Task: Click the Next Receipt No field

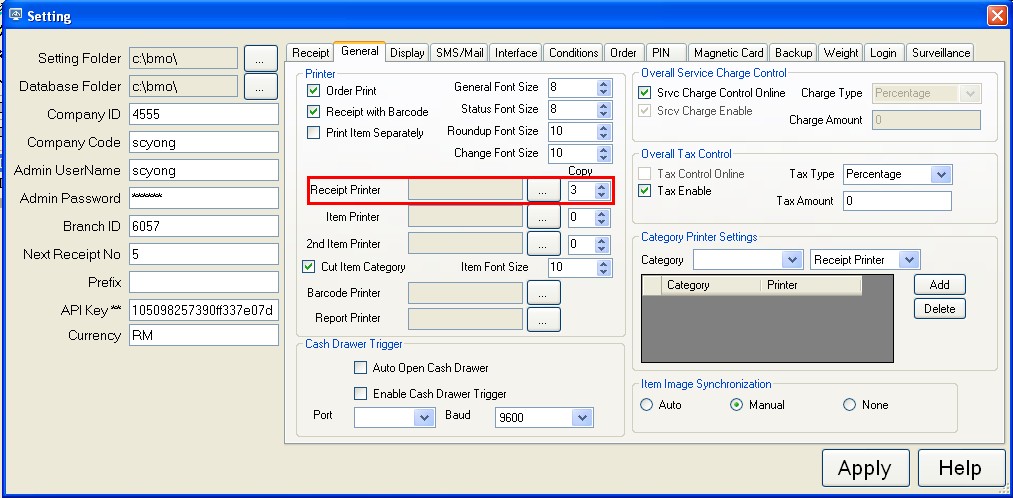Action: point(204,254)
